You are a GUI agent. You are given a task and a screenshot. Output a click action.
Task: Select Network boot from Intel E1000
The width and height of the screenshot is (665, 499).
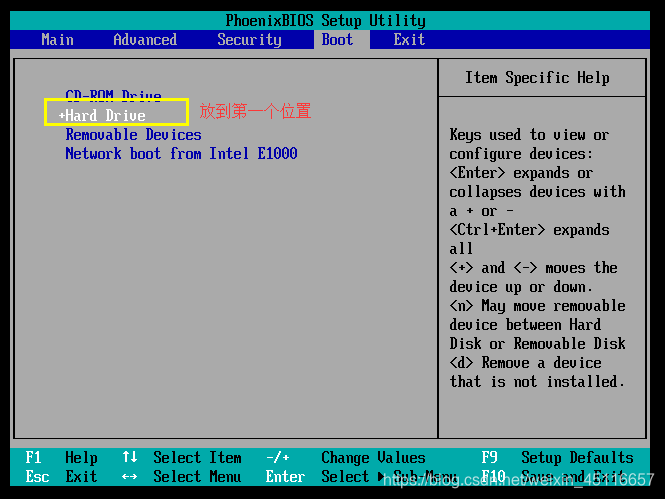(181, 153)
